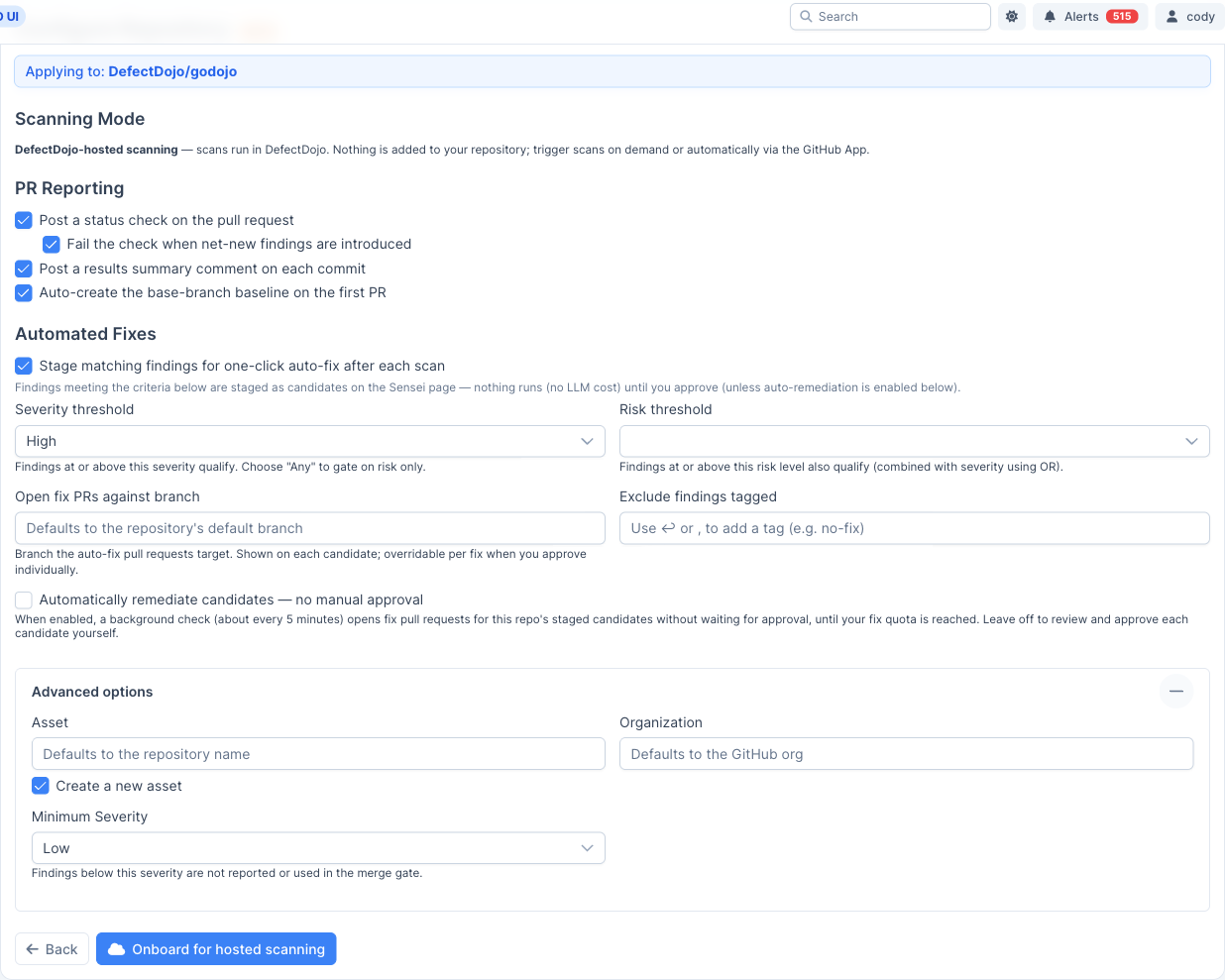Image resolution: width=1225 pixels, height=980 pixels.
Task: Click the left arrow on Back button
Action: [33, 949]
